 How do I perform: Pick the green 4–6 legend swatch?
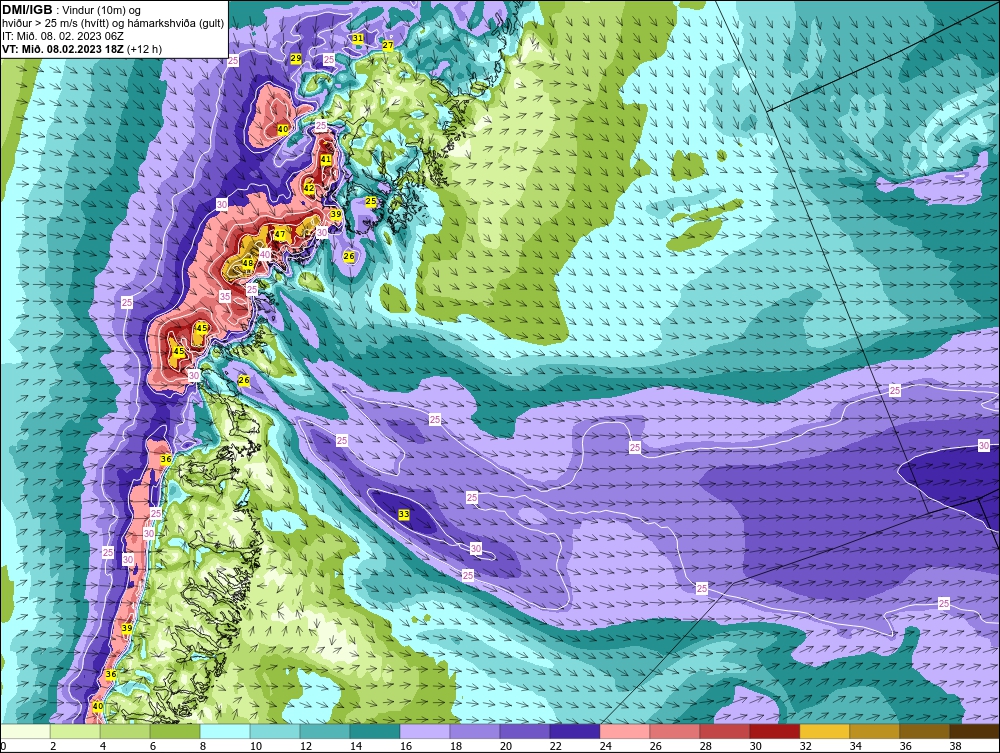tap(125, 731)
